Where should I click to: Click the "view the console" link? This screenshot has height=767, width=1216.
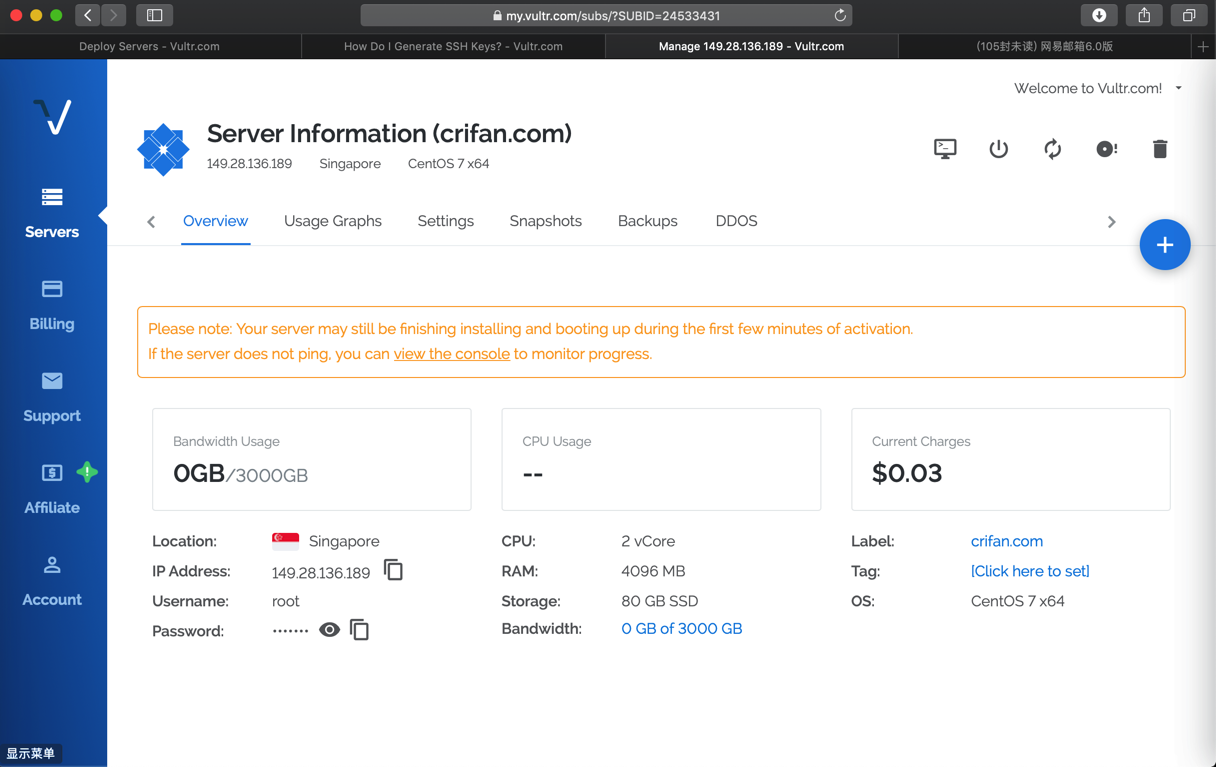point(452,354)
